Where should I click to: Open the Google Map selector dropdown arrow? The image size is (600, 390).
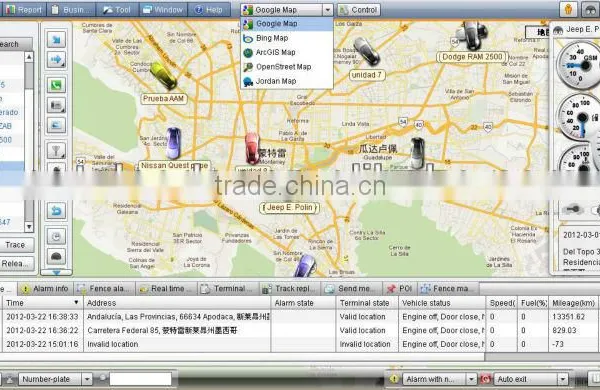tap(328, 10)
